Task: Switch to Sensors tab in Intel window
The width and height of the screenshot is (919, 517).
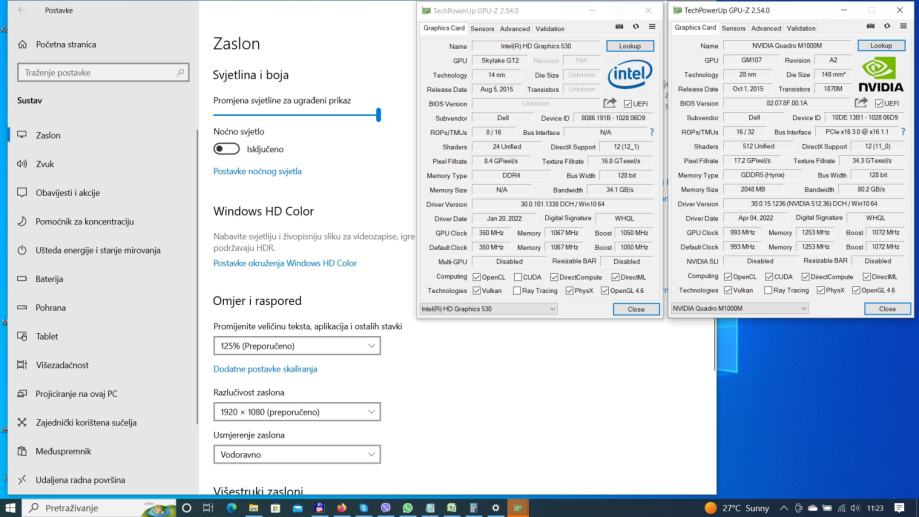Action: tap(482, 29)
